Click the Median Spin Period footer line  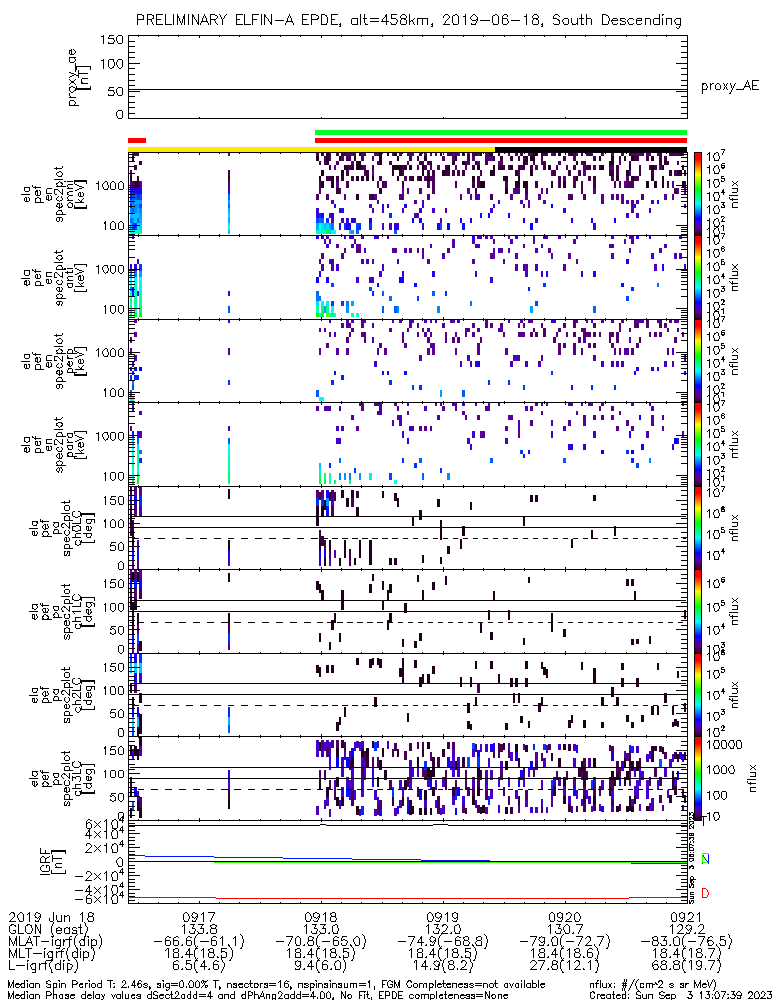276,984
